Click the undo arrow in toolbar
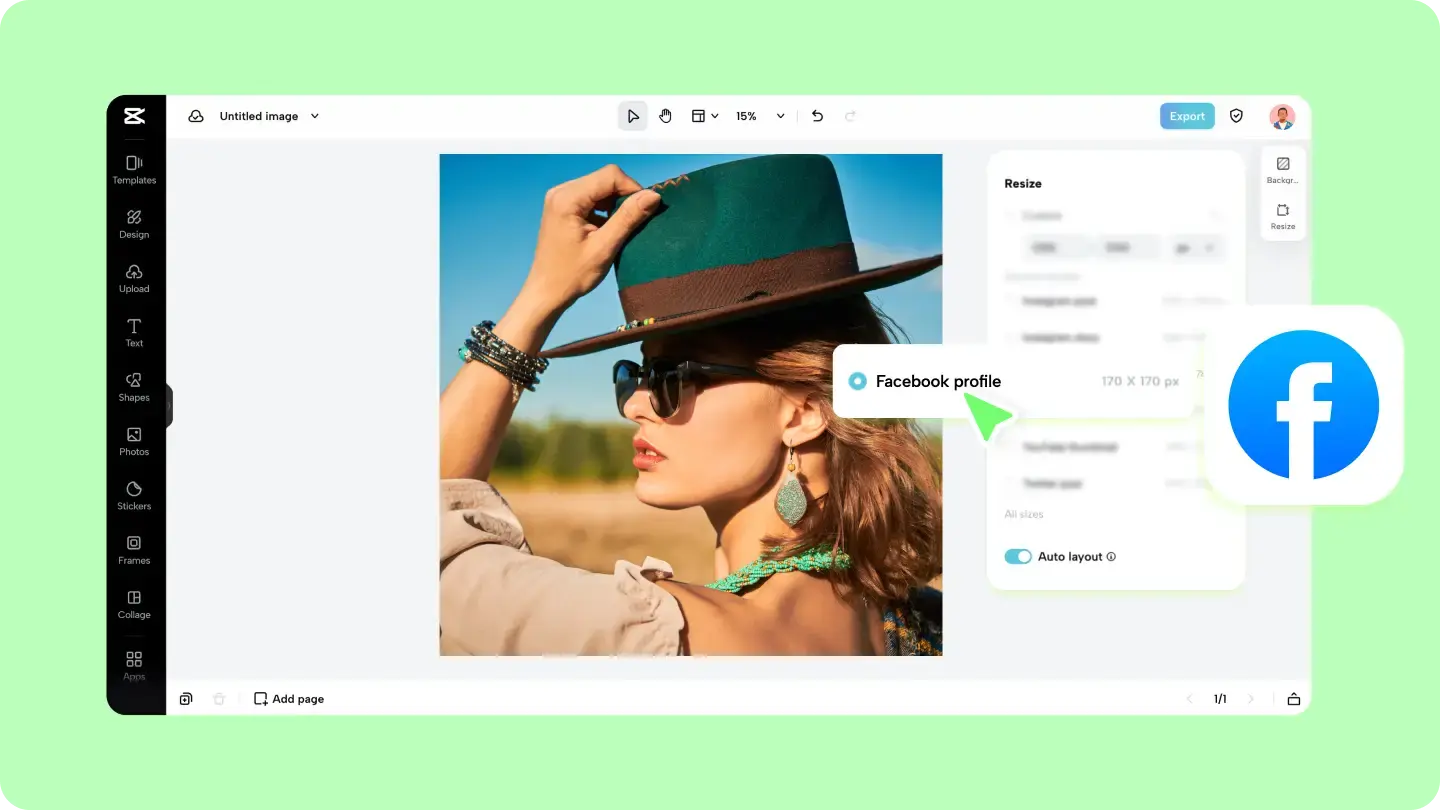The image size is (1440, 810). [817, 116]
